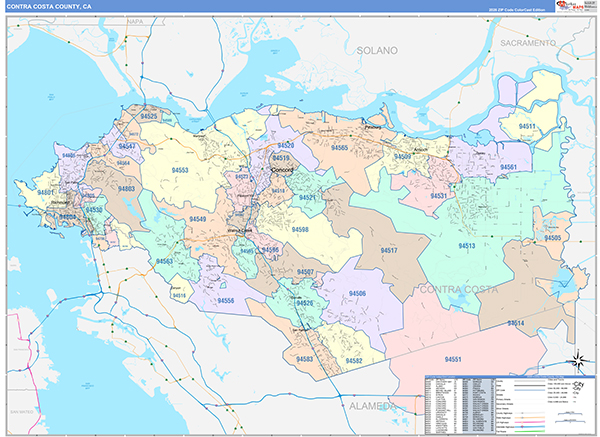Click ZIP code label 94565
Image resolution: width=600 pixels, height=437 pixels.
coord(339,148)
